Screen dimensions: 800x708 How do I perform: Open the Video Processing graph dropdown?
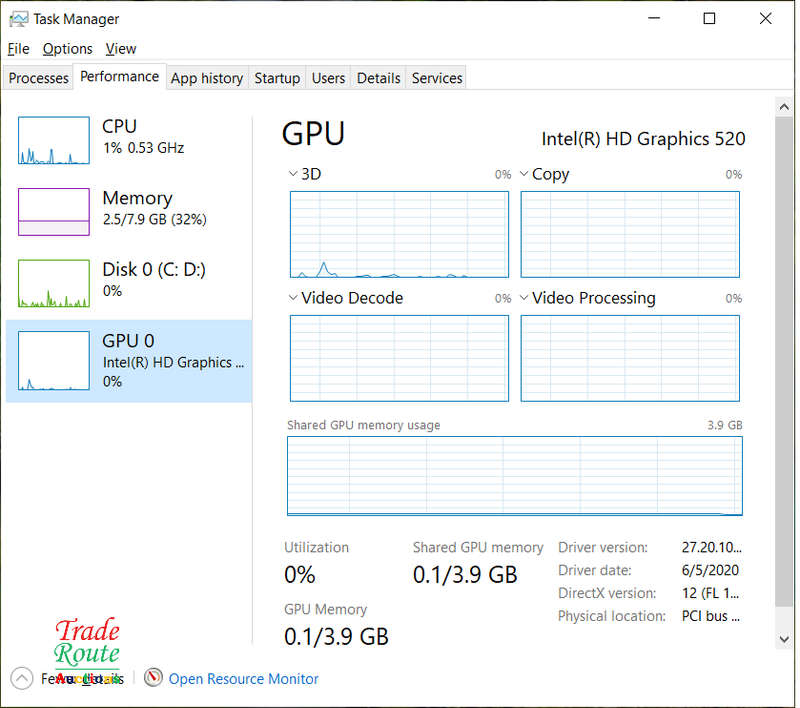(x=524, y=298)
